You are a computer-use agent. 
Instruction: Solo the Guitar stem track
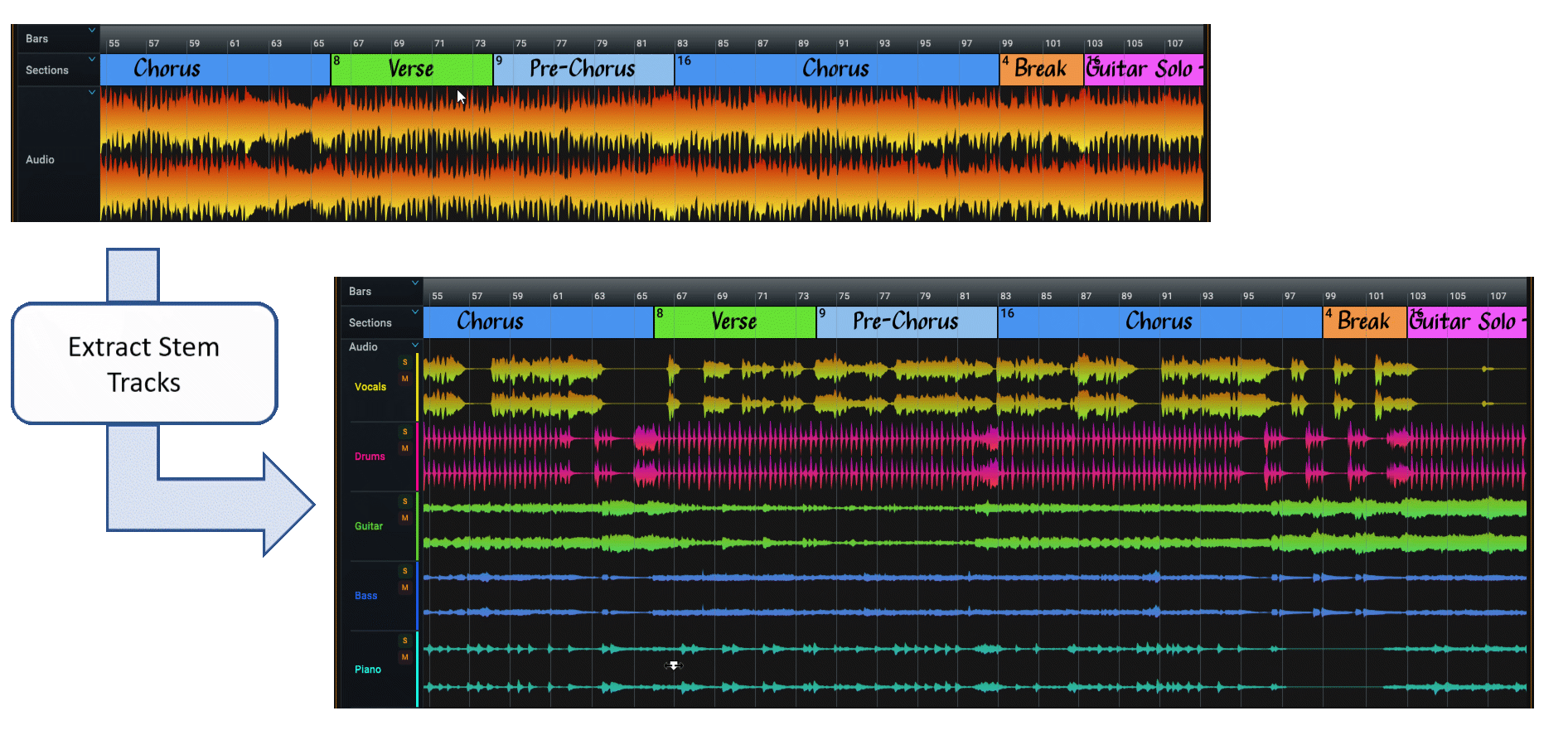coord(404,501)
